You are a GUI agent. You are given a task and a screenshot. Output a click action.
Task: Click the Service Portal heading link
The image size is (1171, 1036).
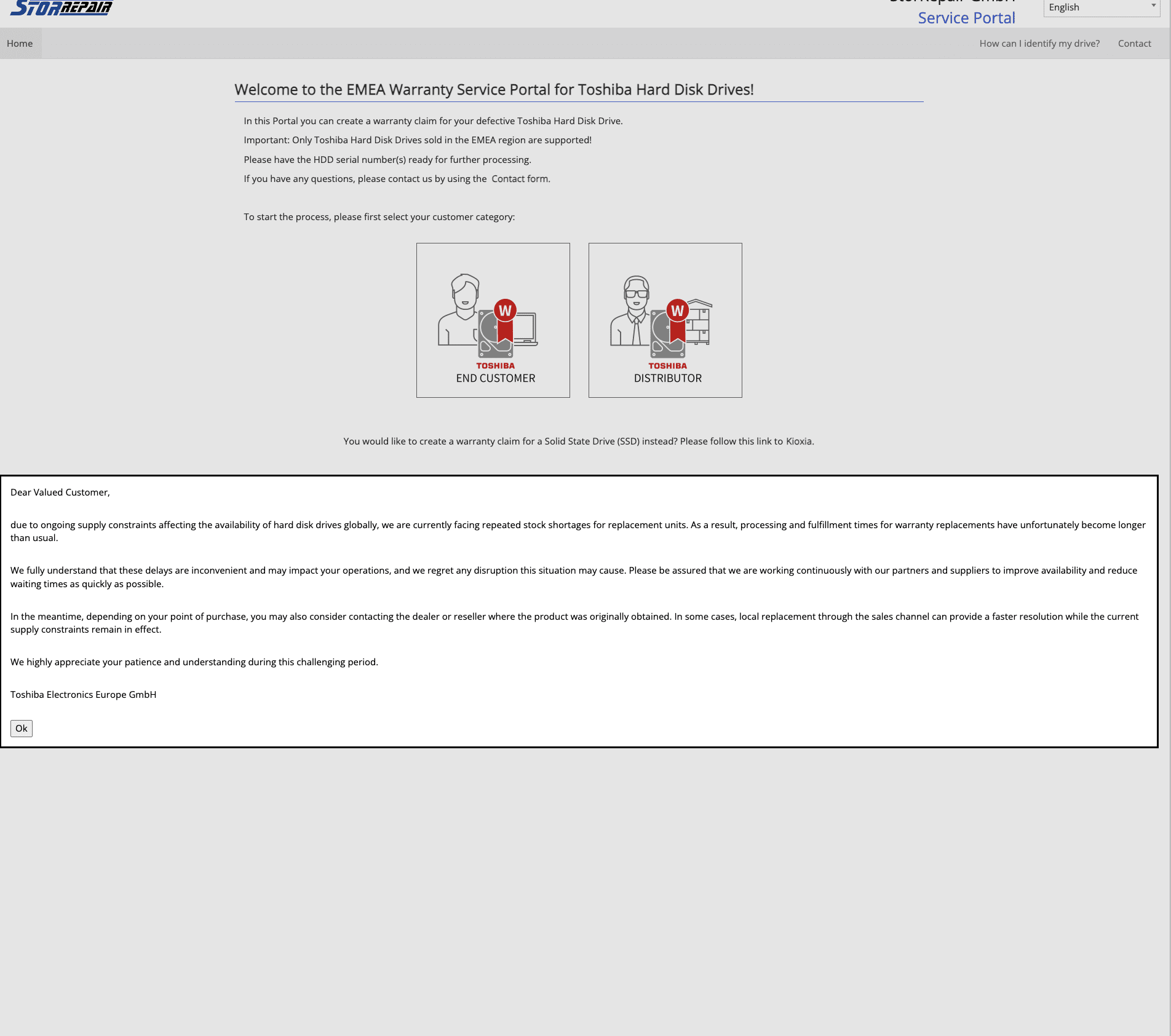click(x=967, y=18)
